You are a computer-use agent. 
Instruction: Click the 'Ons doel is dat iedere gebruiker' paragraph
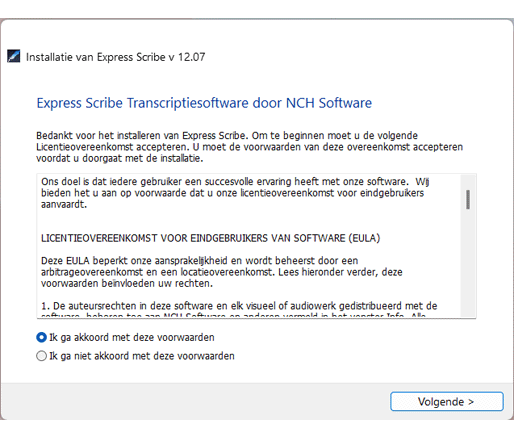pos(235,193)
